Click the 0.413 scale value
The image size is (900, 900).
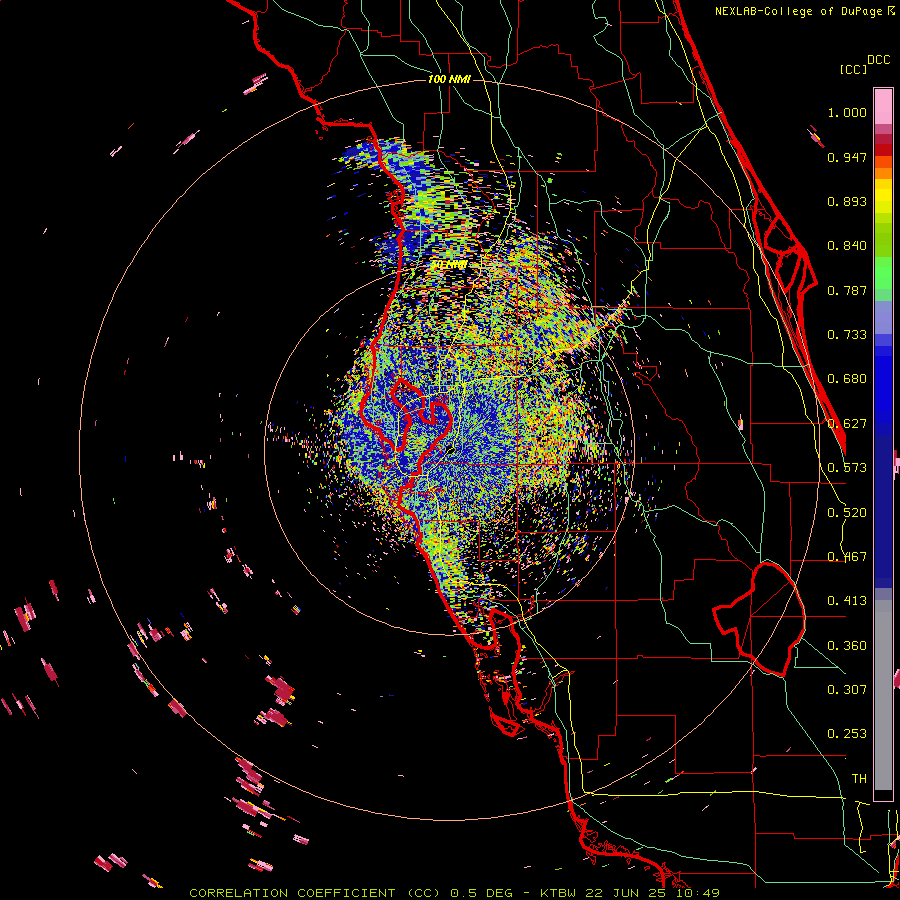(847, 601)
